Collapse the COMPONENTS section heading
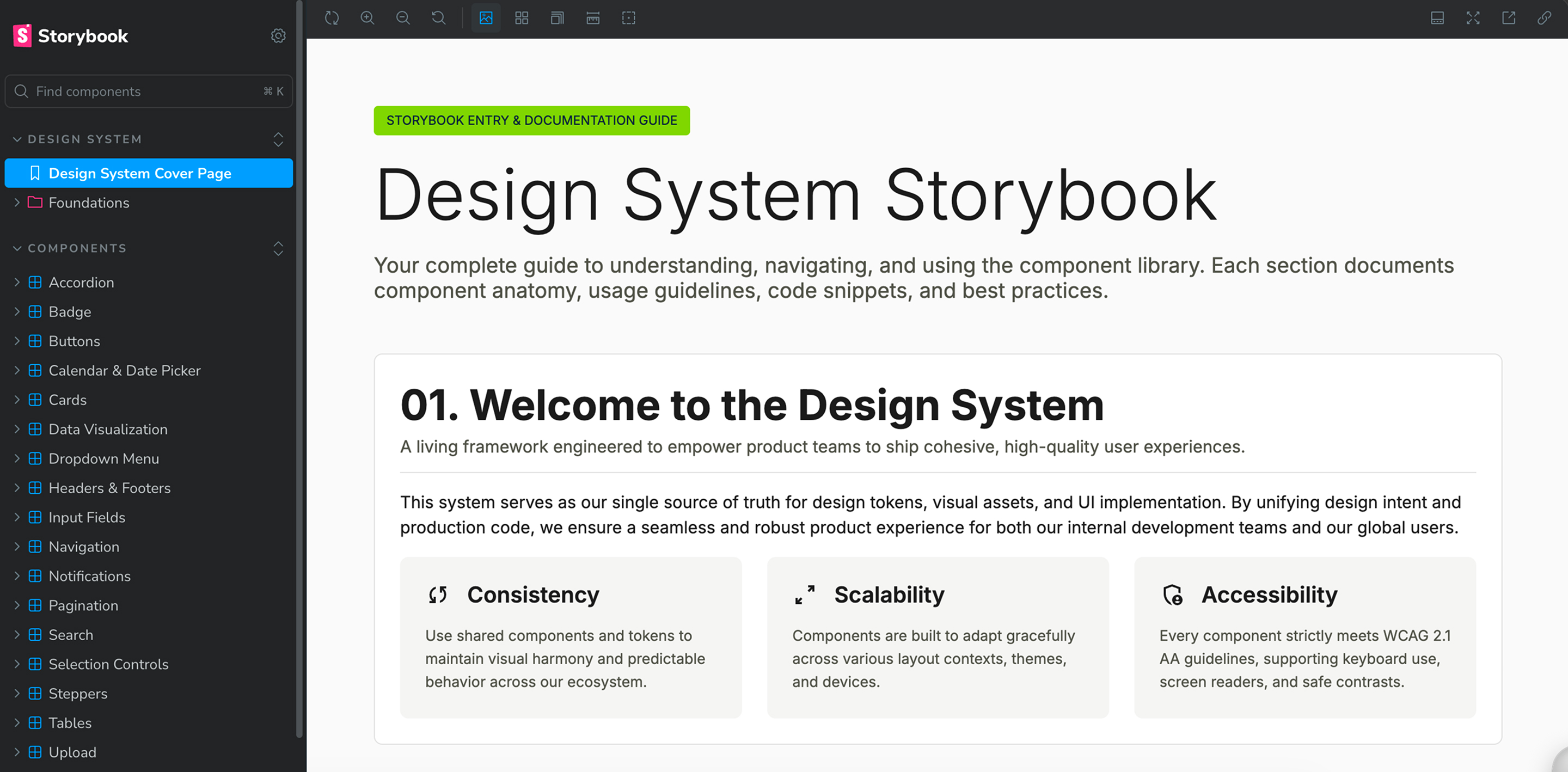This screenshot has height=772, width=1568. (70, 248)
